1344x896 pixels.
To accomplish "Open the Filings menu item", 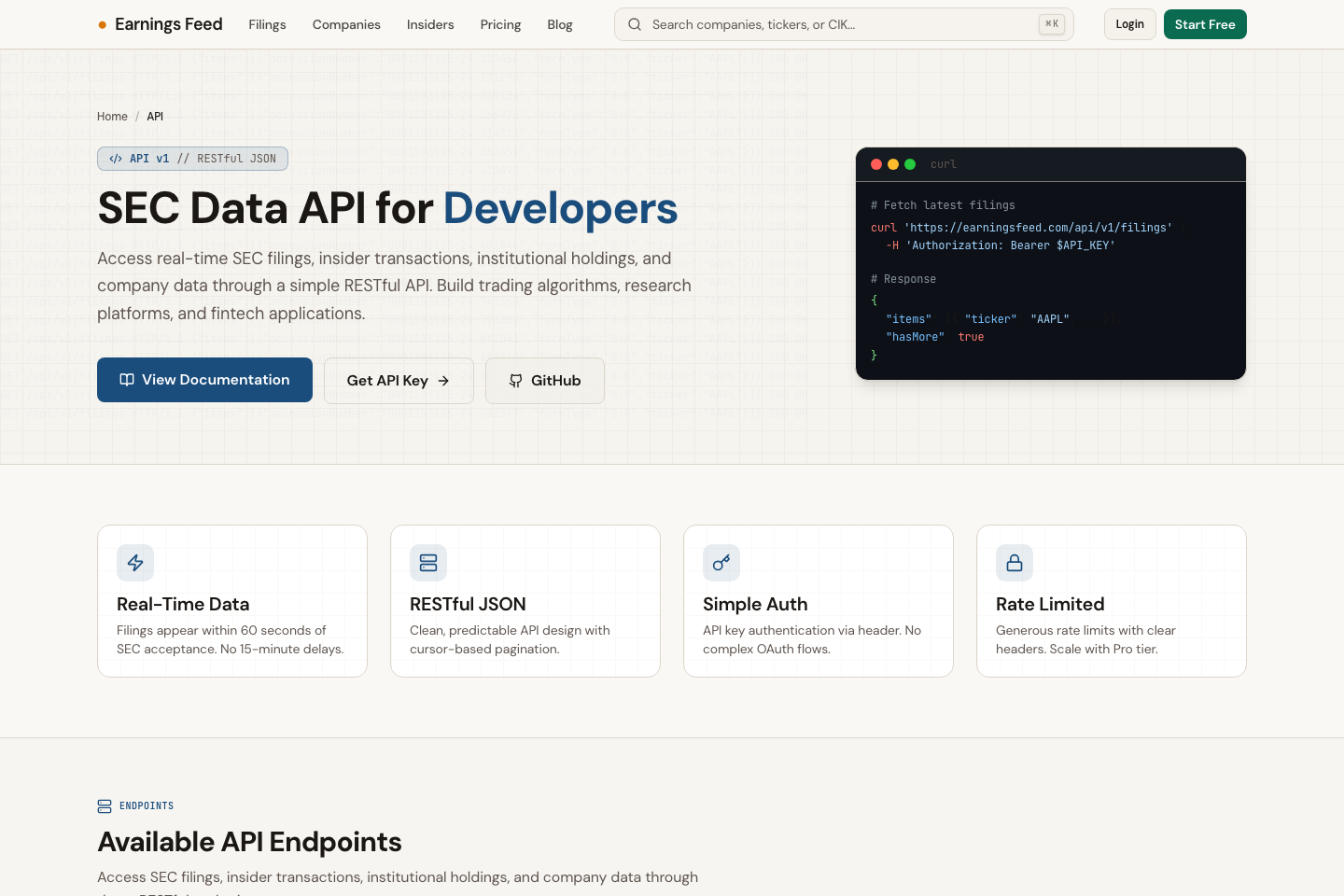I will pos(267,24).
